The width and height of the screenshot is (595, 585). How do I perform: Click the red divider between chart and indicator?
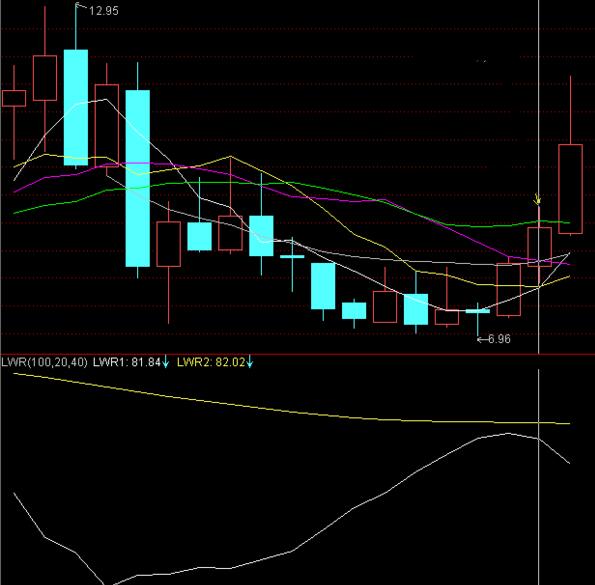coord(298,354)
